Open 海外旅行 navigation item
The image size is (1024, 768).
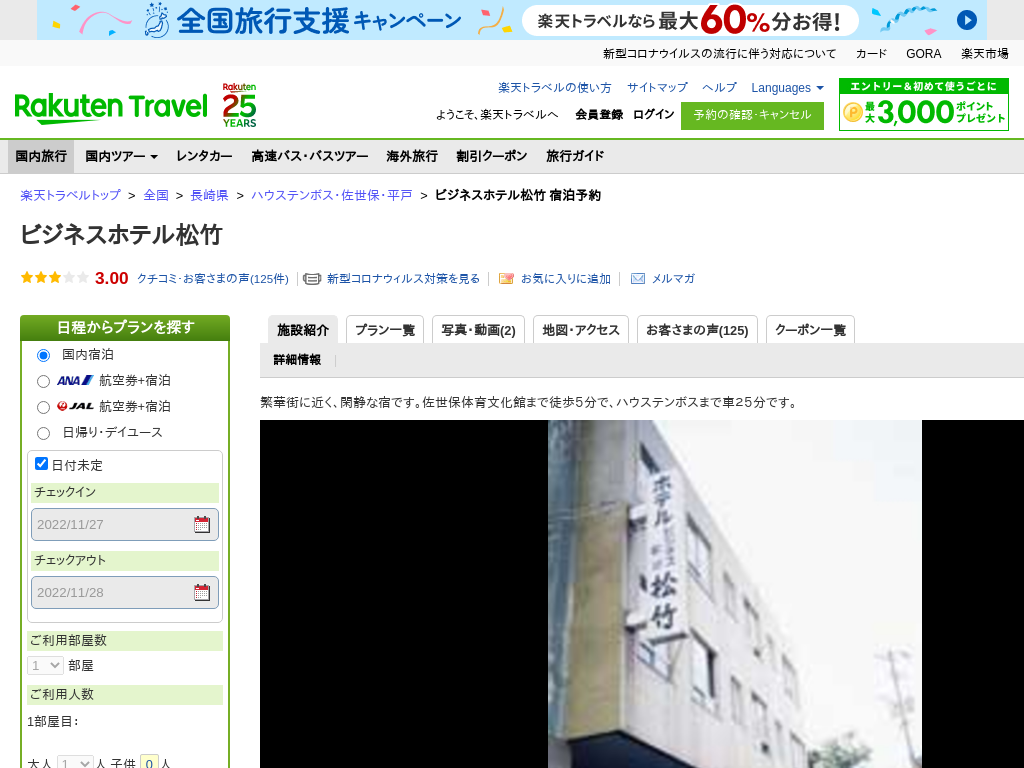(412, 156)
